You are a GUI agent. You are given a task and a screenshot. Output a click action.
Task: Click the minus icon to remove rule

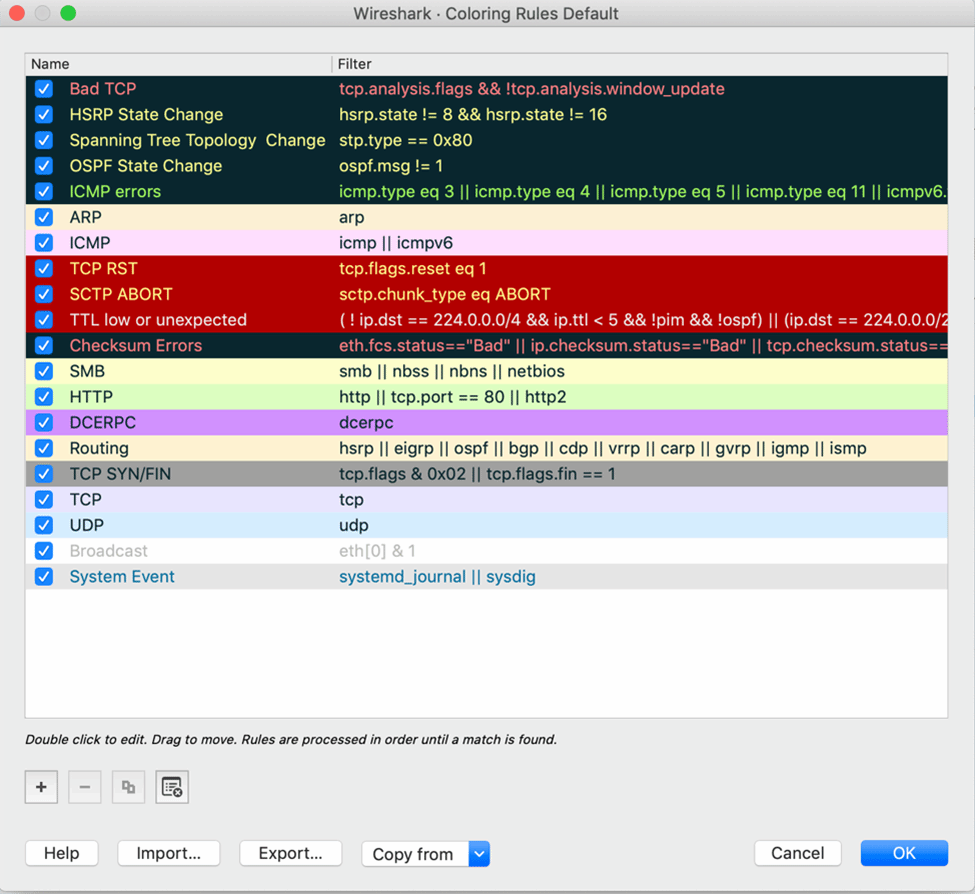point(85,787)
